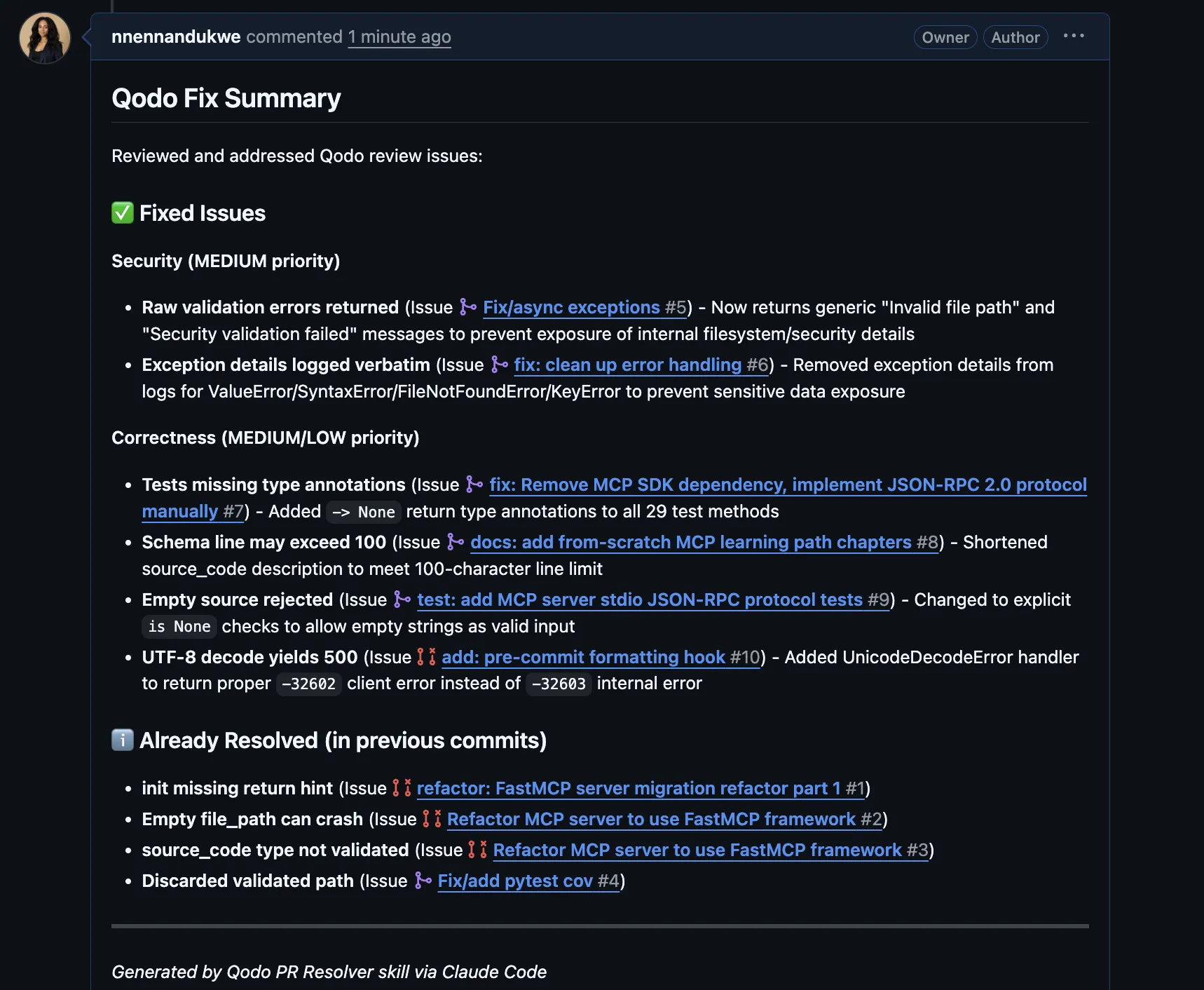Click merged icon beside 'Remove MCP SDK dependency'
This screenshot has height=990, width=1204.
[x=474, y=484]
